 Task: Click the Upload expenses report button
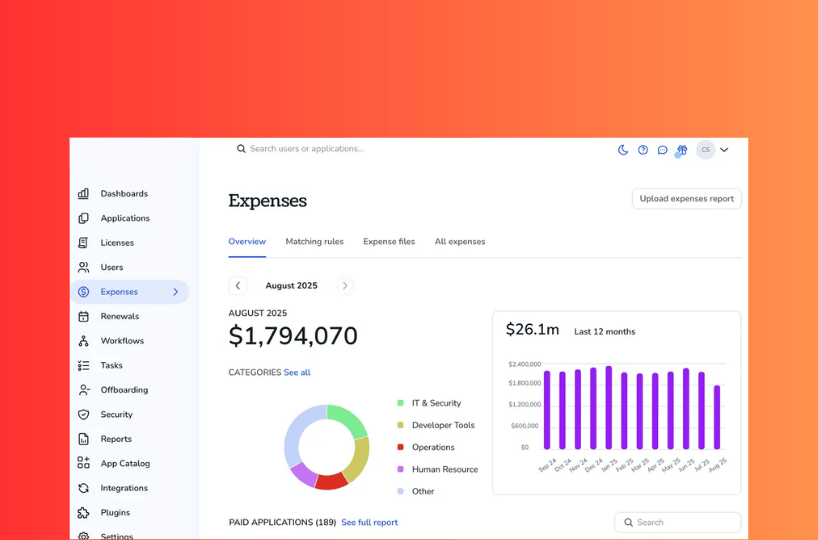point(686,199)
